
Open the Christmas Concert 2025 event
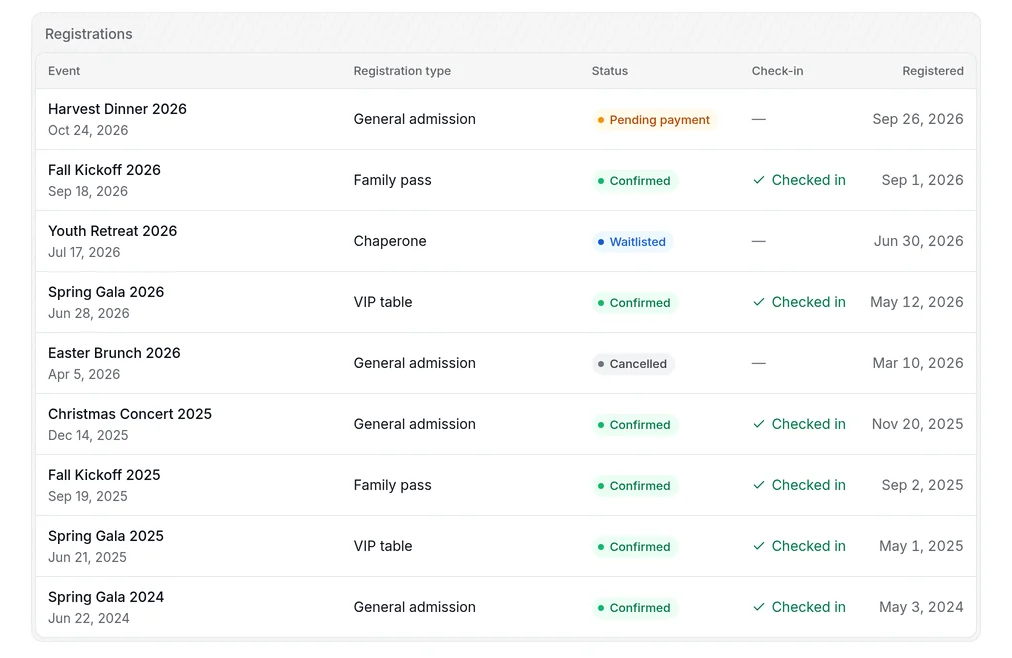[130, 414]
